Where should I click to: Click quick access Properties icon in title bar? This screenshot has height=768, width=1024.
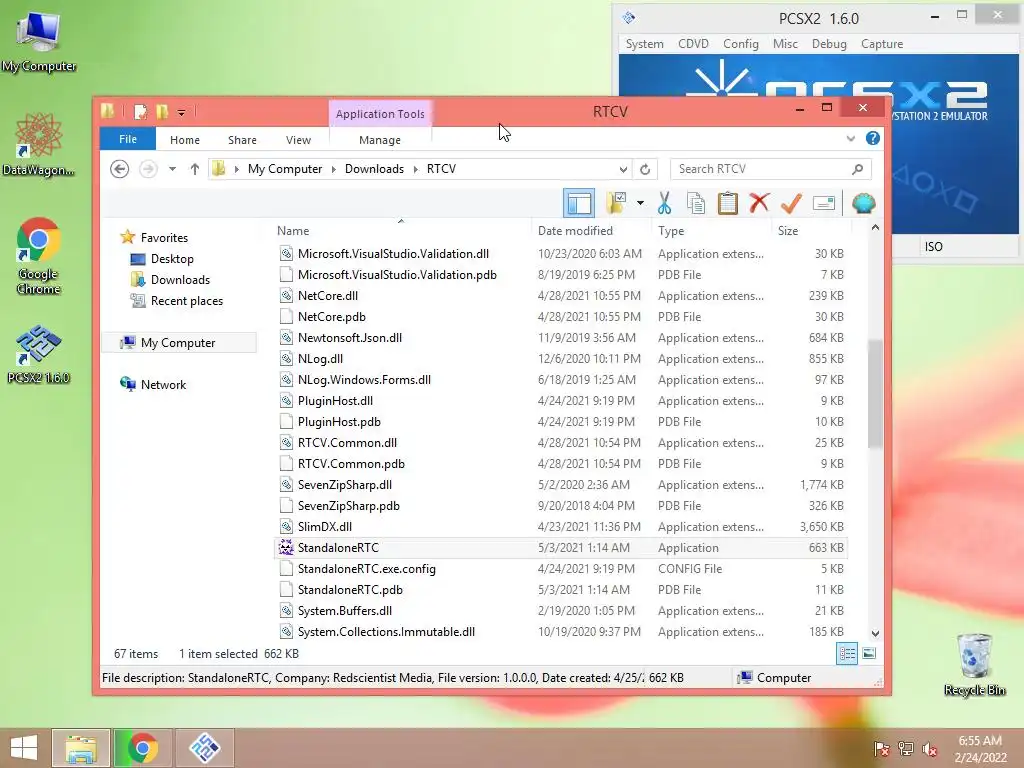[140, 112]
